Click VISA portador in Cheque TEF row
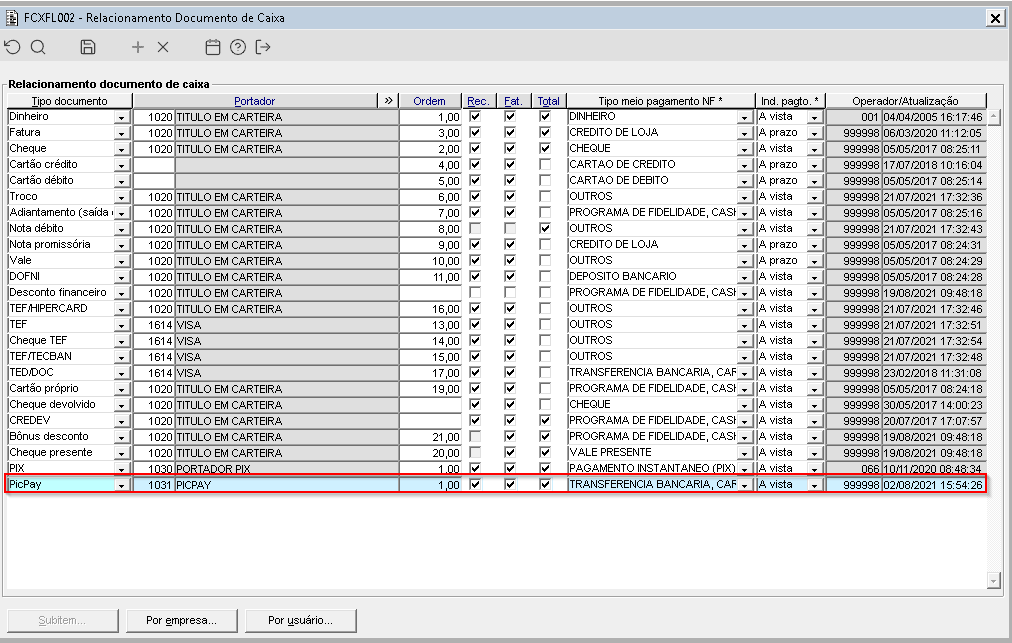1012x643 pixels. click(287, 341)
